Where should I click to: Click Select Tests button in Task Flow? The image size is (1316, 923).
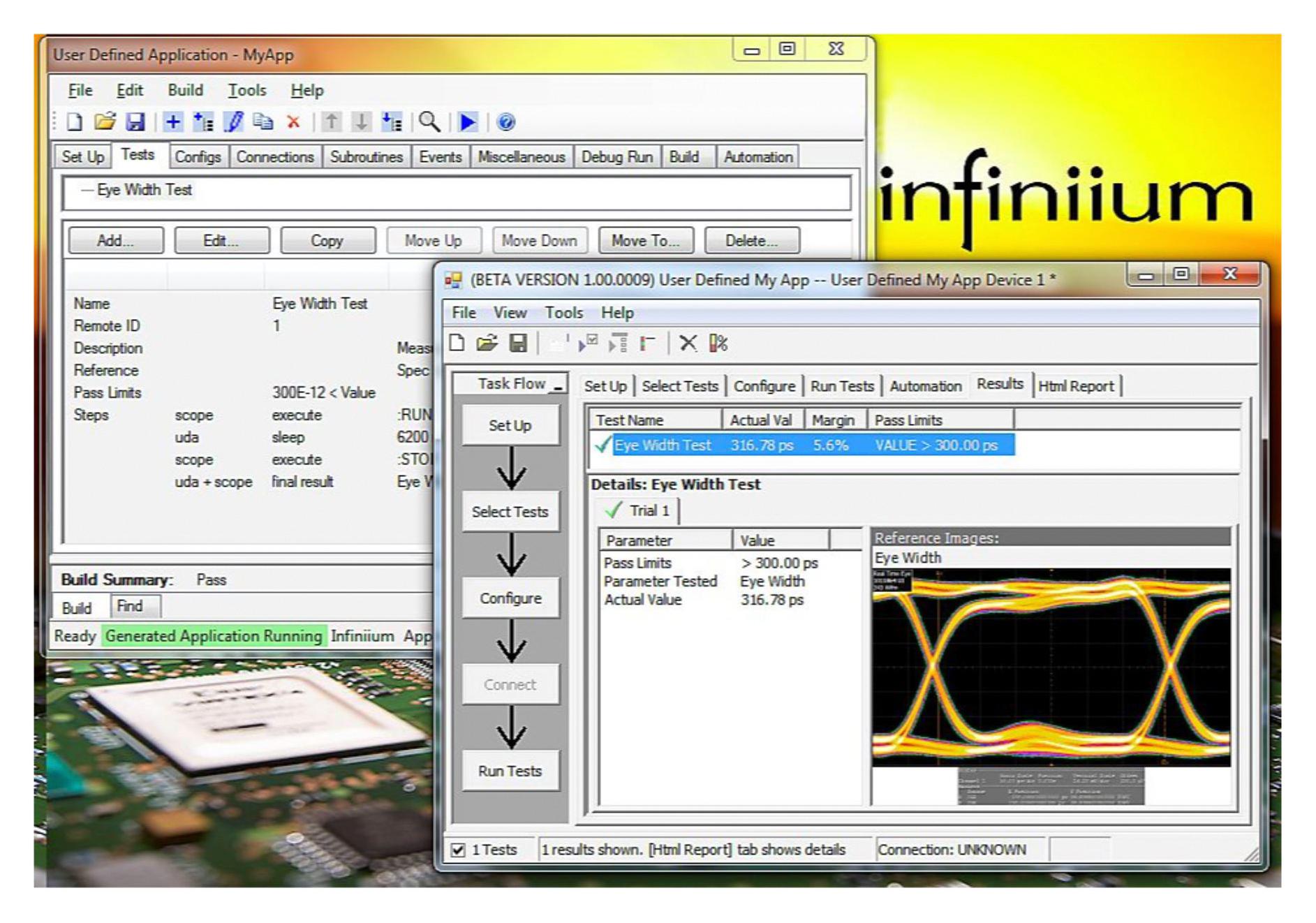510,512
